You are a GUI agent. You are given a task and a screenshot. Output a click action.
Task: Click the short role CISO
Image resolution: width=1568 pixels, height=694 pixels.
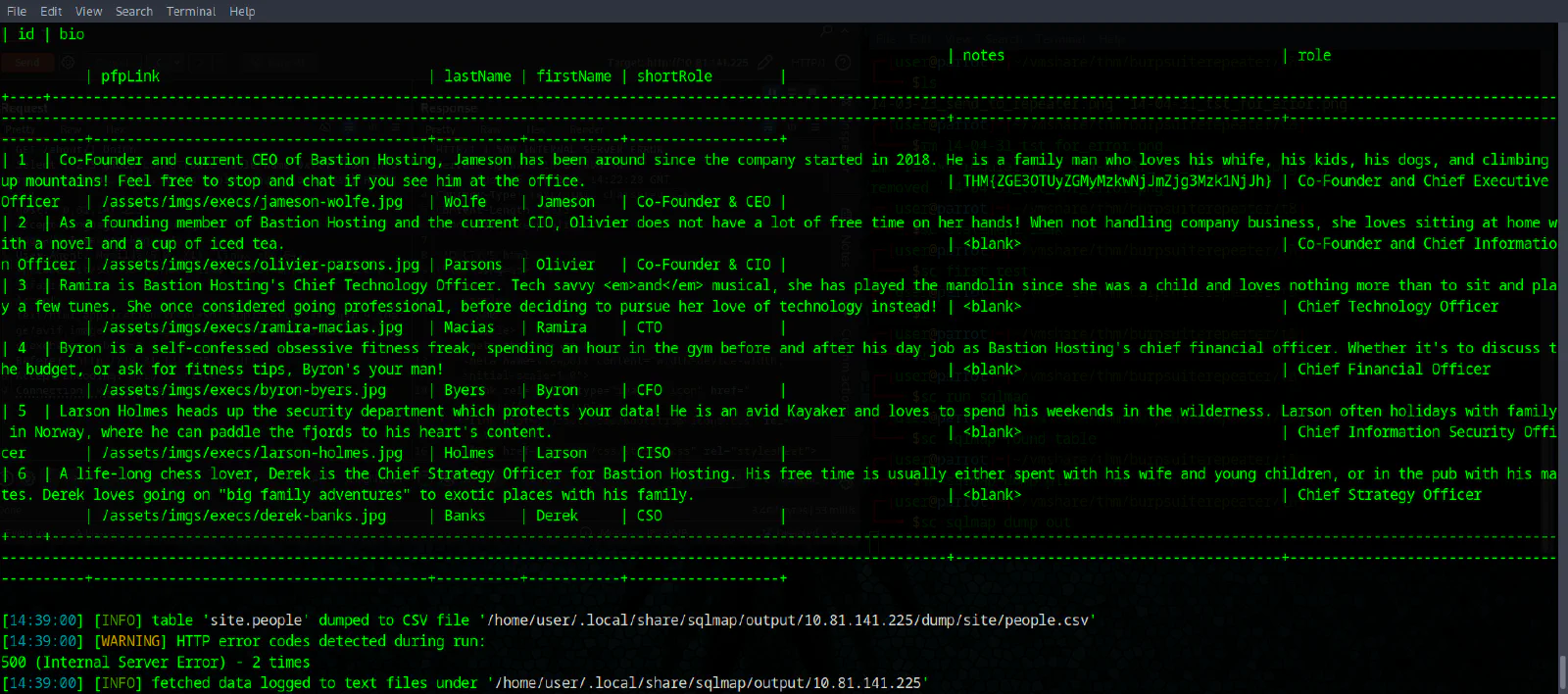point(654,453)
